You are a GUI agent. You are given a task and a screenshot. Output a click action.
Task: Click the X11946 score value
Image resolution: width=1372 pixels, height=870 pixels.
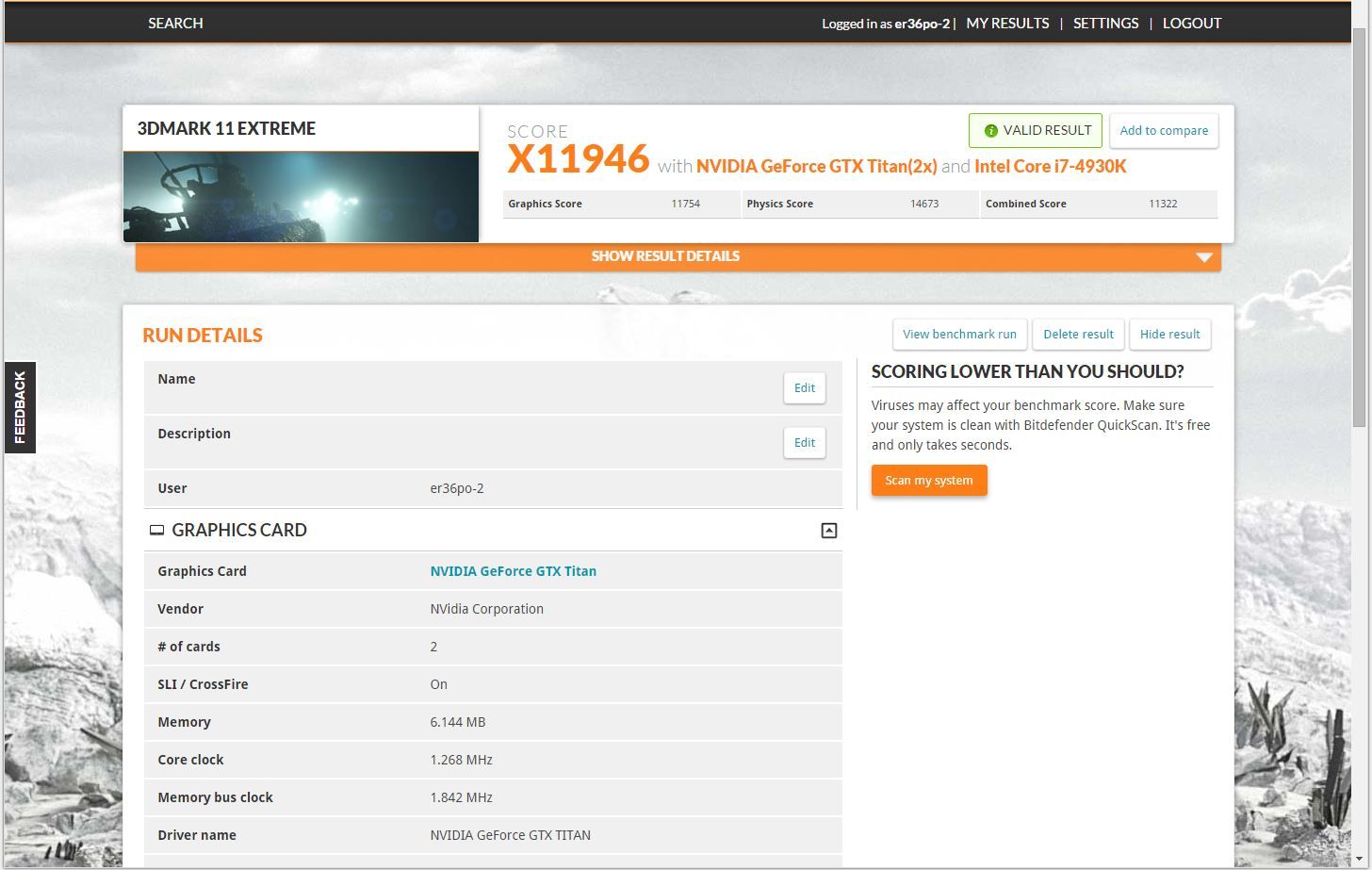(578, 159)
